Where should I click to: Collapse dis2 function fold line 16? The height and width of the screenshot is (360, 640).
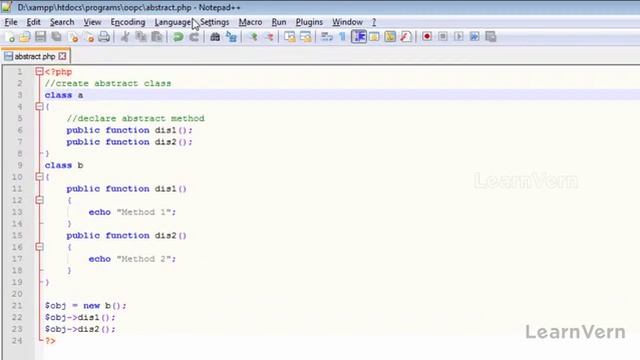[x=39, y=247]
